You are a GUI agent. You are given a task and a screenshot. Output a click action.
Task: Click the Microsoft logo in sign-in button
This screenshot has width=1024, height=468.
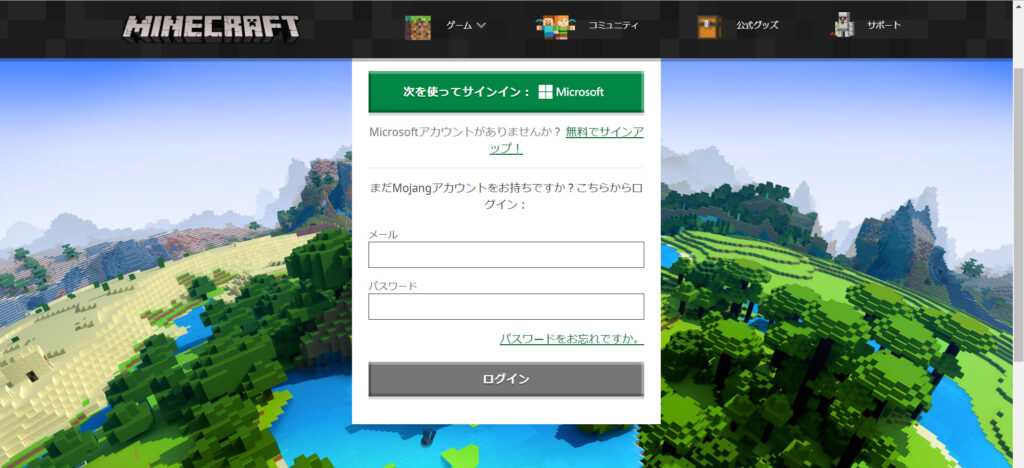point(571,92)
